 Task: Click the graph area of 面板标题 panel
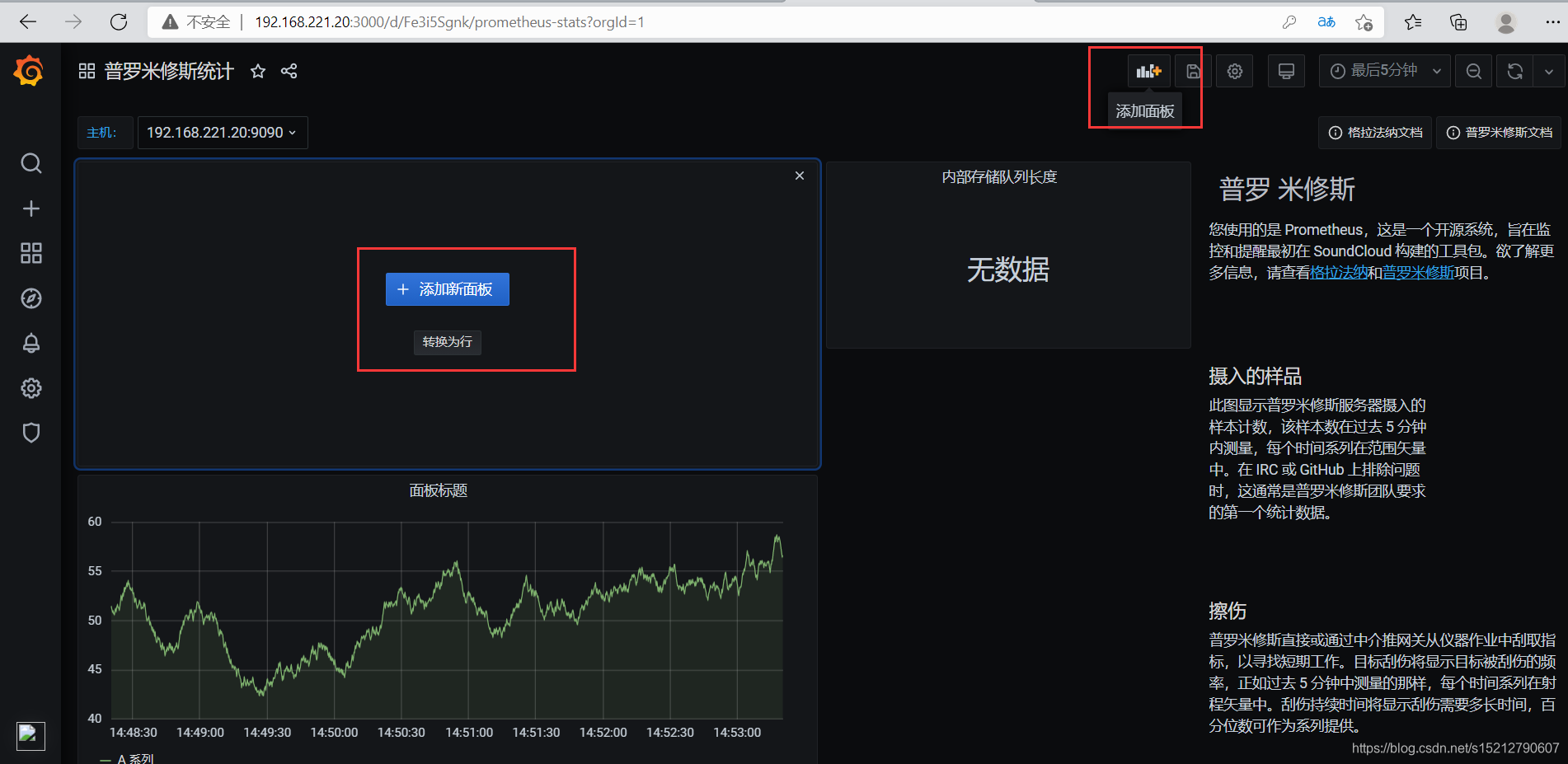tap(447, 620)
